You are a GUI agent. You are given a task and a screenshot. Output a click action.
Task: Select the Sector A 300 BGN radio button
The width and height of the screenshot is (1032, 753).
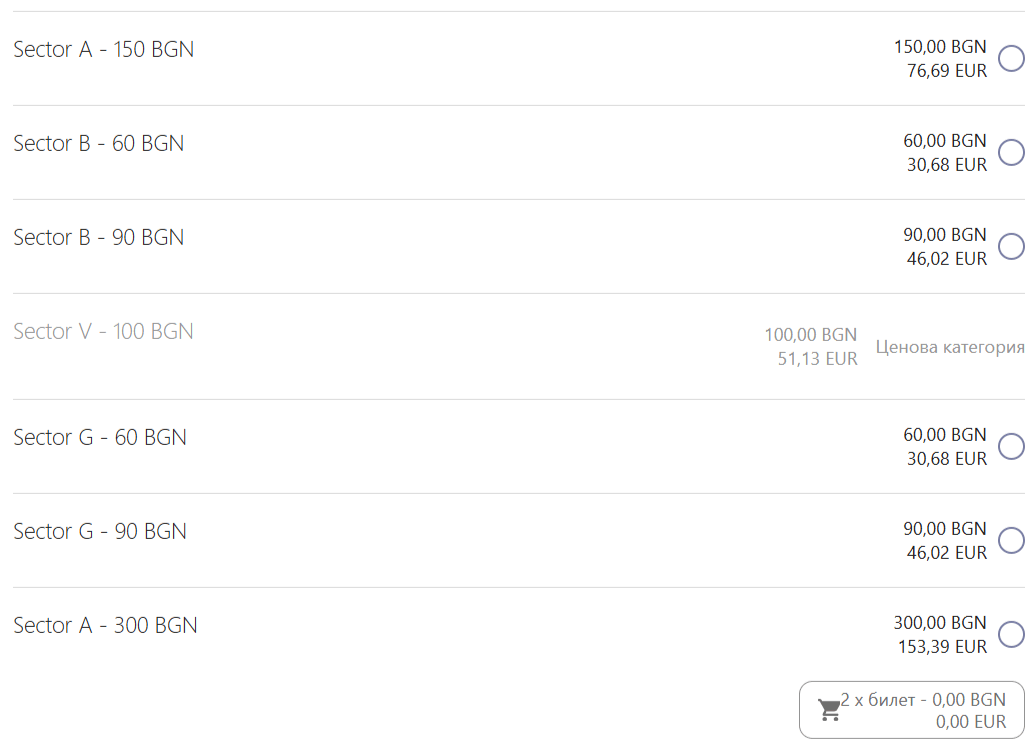pyautogui.click(x=1011, y=635)
